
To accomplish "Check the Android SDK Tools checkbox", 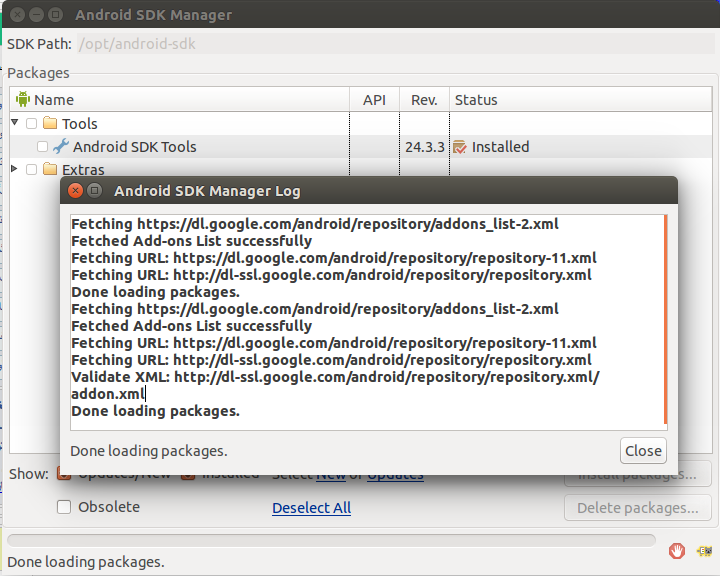I will tap(42, 147).
